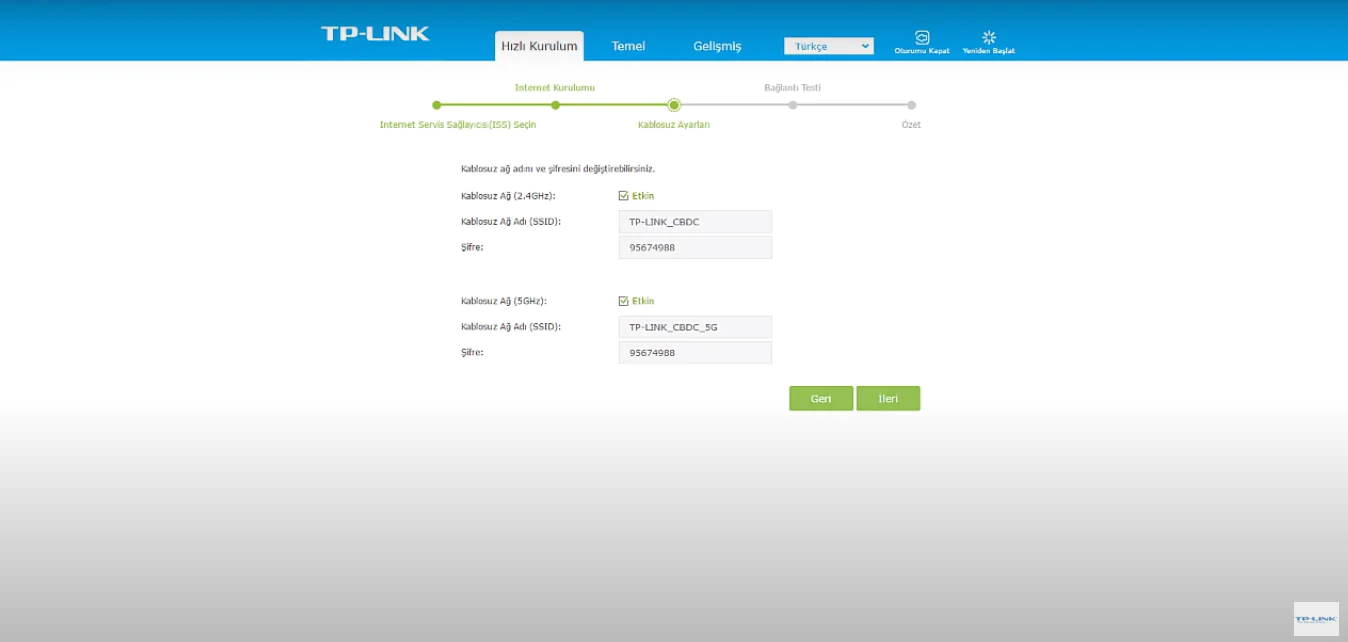Click the SSID field containing TP-LINK_CBDC_5G
This screenshot has height=642, width=1348.
(x=695, y=327)
